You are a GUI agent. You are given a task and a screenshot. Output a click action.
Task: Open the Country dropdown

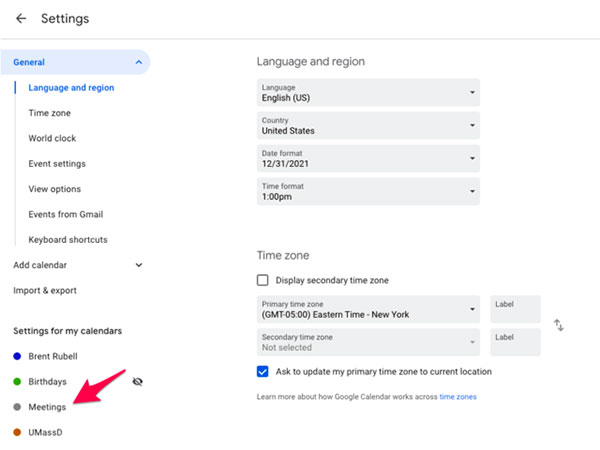367,126
